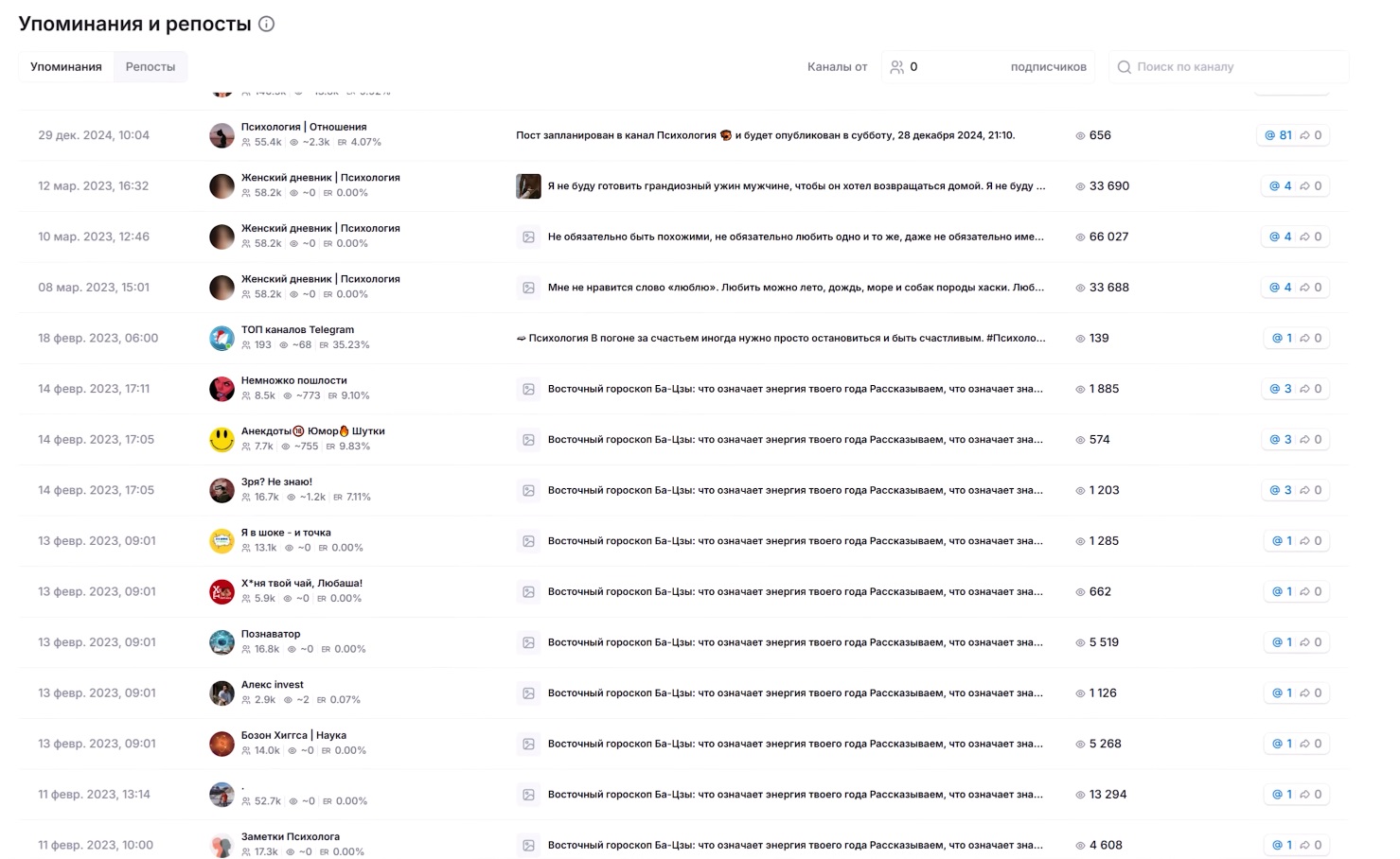The height and width of the screenshot is (859, 1400).
Task: Open Я в шоке - и точка avatar
Action: tap(222, 541)
